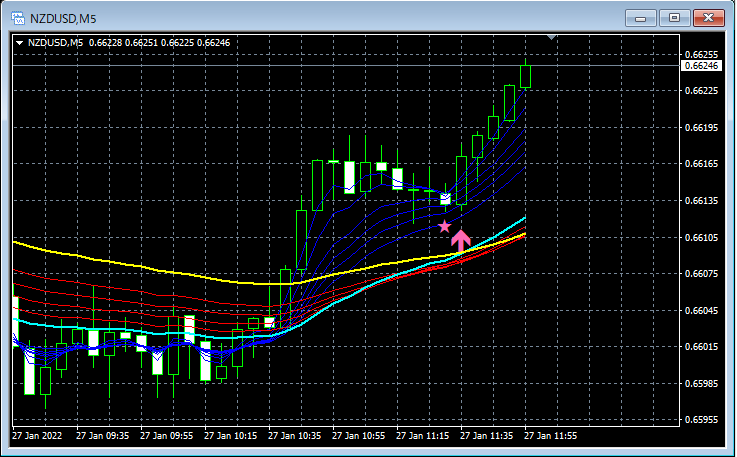Click the 27 Jan 09:35 time label
This screenshot has width=737, height=457.
click(x=102, y=436)
